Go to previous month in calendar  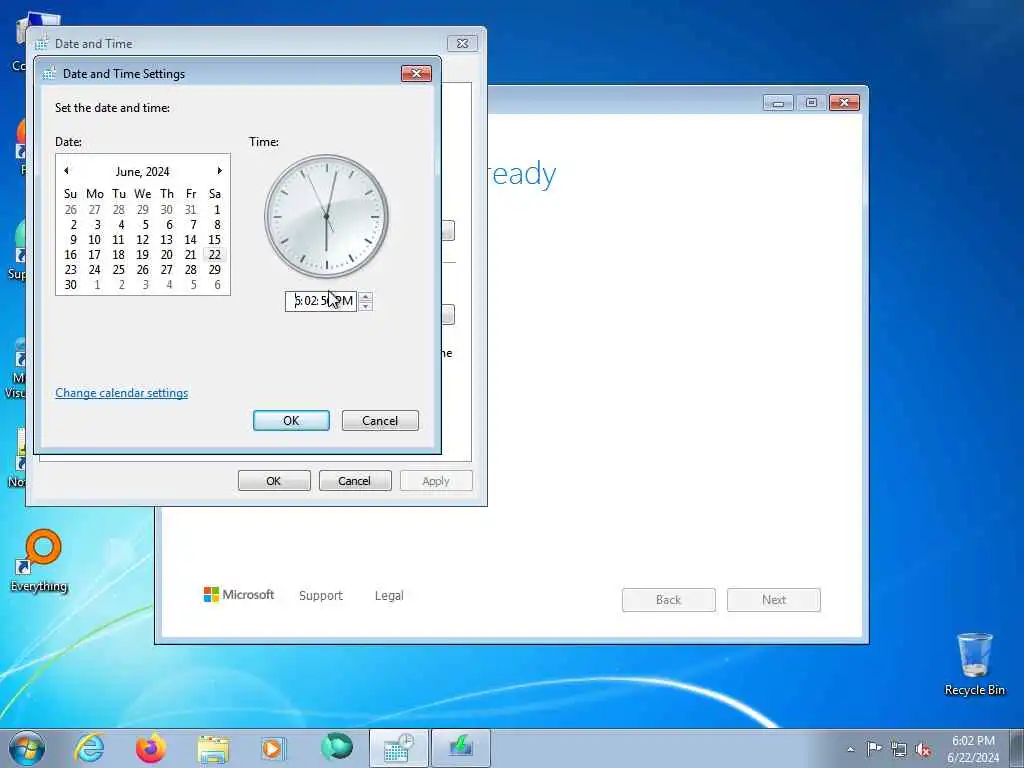click(66, 170)
